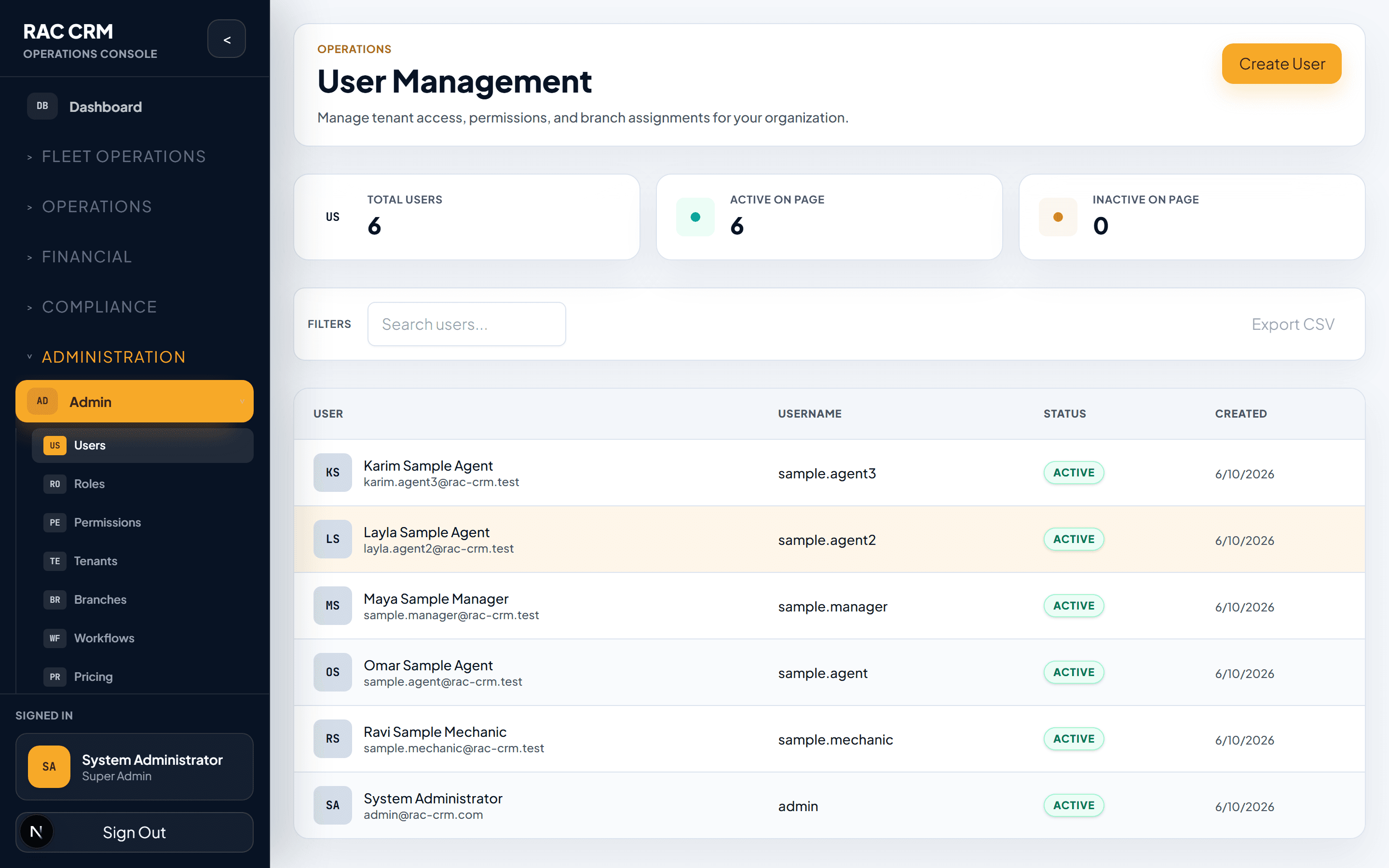Image resolution: width=1389 pixels, height=868 pixels.
Task: Click the SA avatar in signed-in card
Action: (x=49, y=766)
